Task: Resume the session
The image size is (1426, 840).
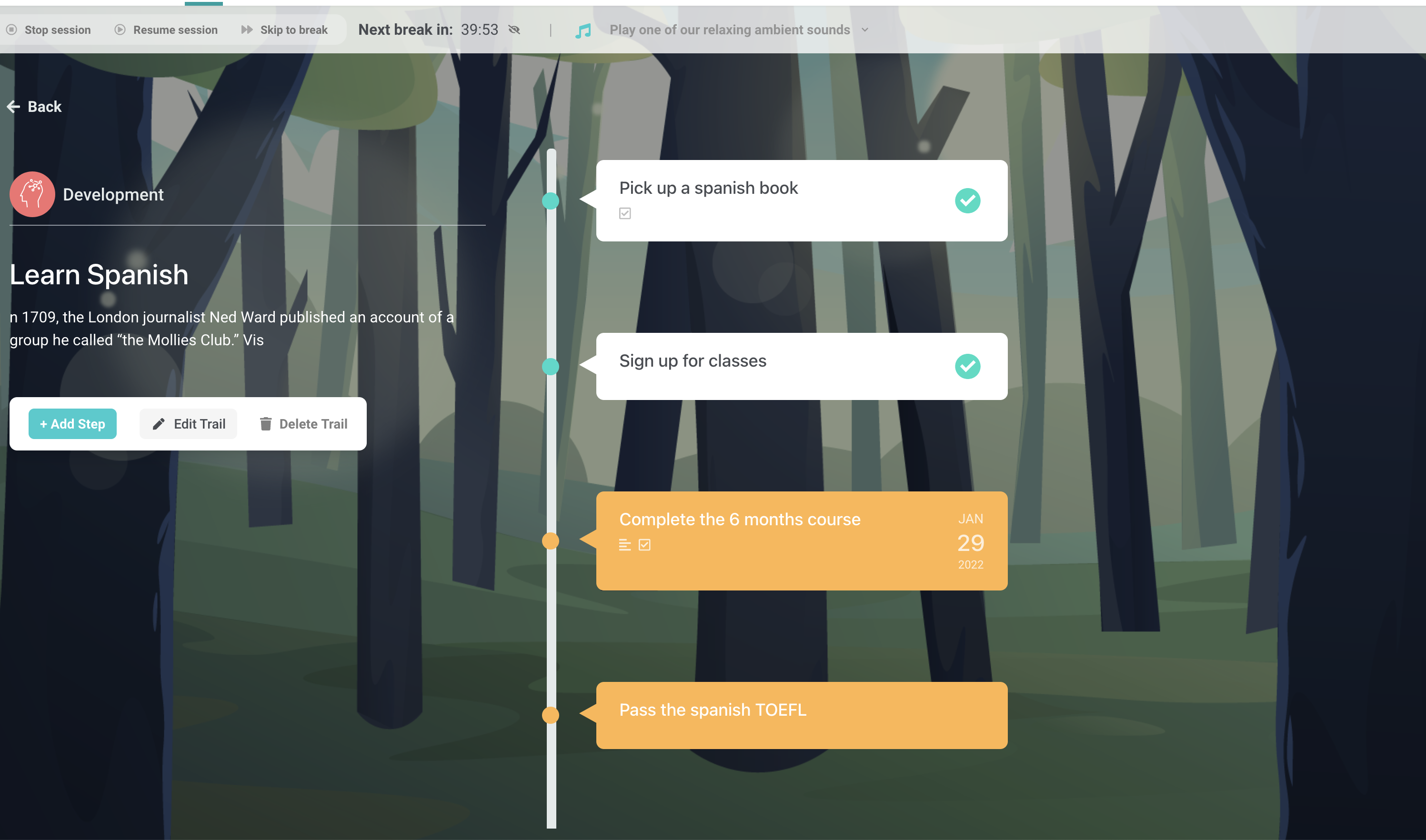Action: (x=166, y=30)
